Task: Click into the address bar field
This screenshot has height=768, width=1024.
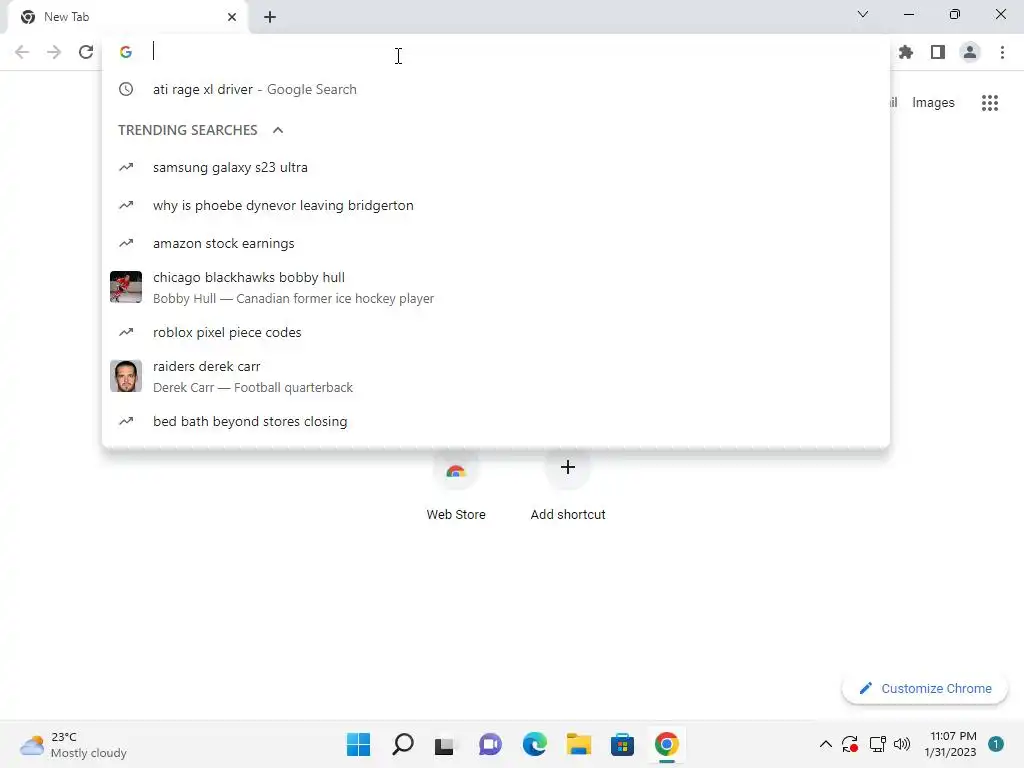Action: [x=496, y=52]
